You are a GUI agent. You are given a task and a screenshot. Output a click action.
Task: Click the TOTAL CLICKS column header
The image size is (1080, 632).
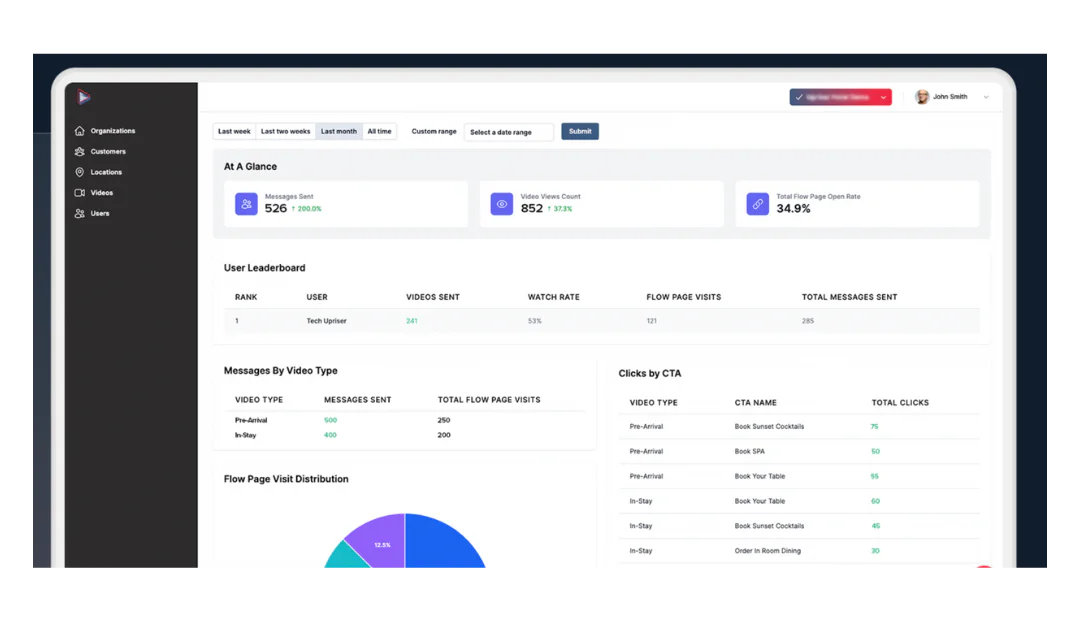click(x=900, y=403)
